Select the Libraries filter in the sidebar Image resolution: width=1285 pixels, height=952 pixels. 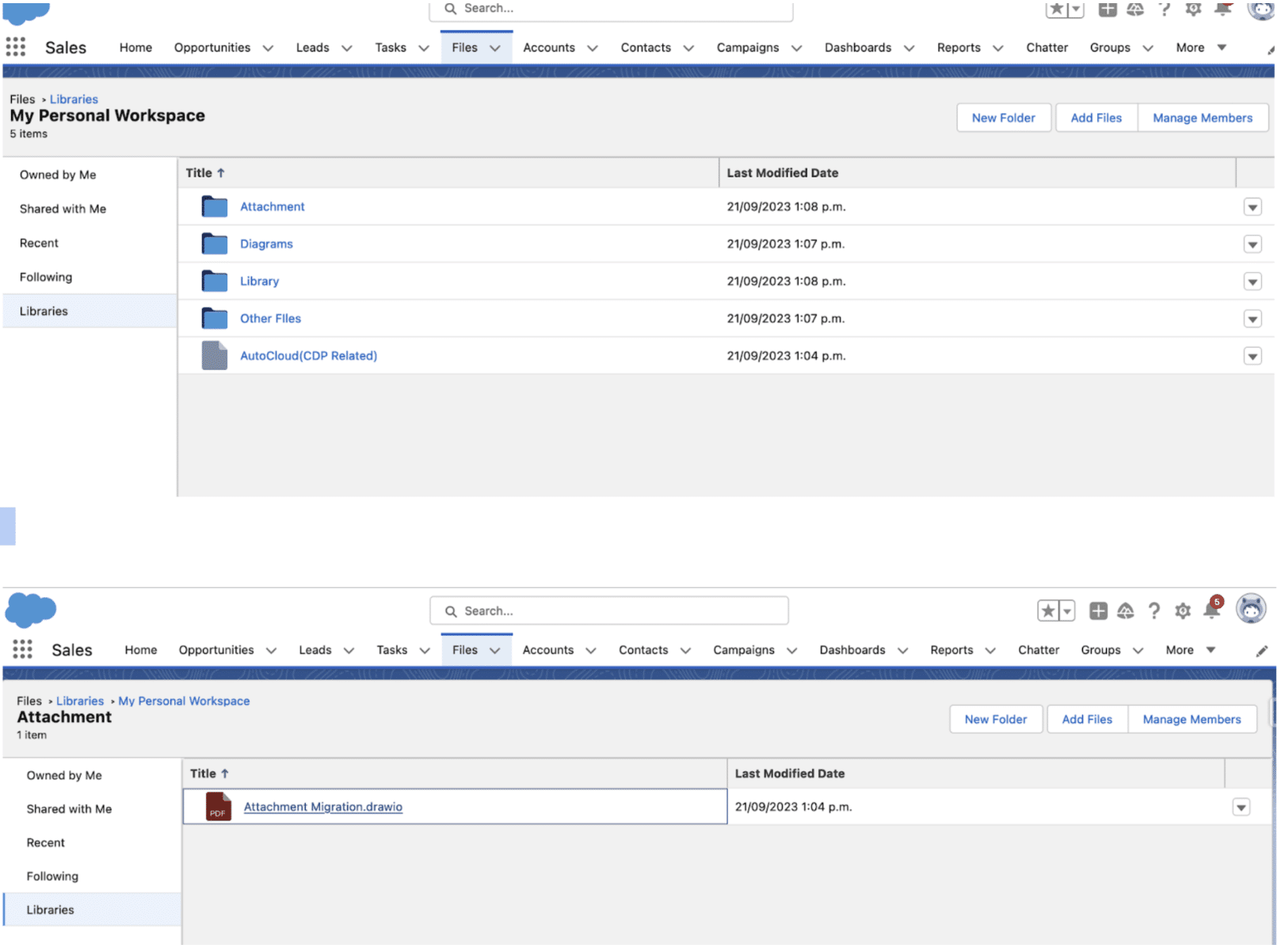click(x=44, y=310)
